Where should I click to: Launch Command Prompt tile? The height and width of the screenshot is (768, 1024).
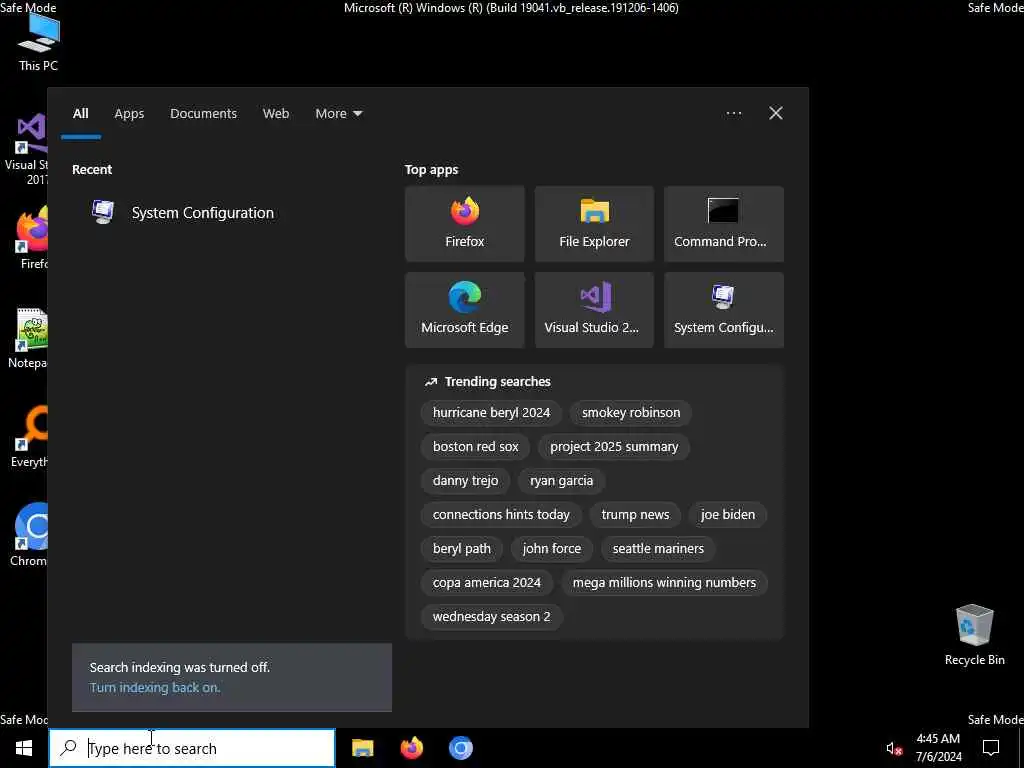[724, 223]
